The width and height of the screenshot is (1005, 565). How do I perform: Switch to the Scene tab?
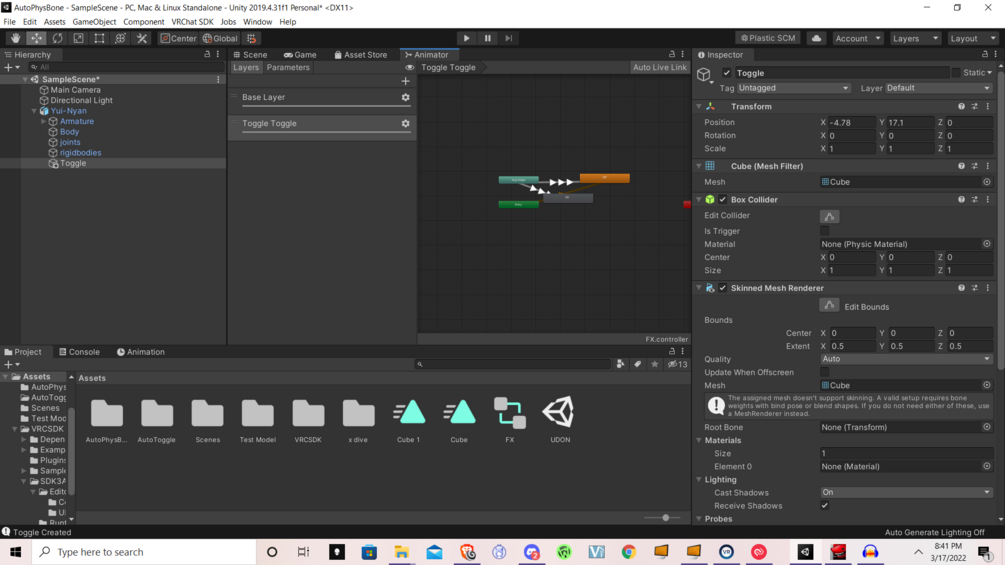click(x=250, y=54)
